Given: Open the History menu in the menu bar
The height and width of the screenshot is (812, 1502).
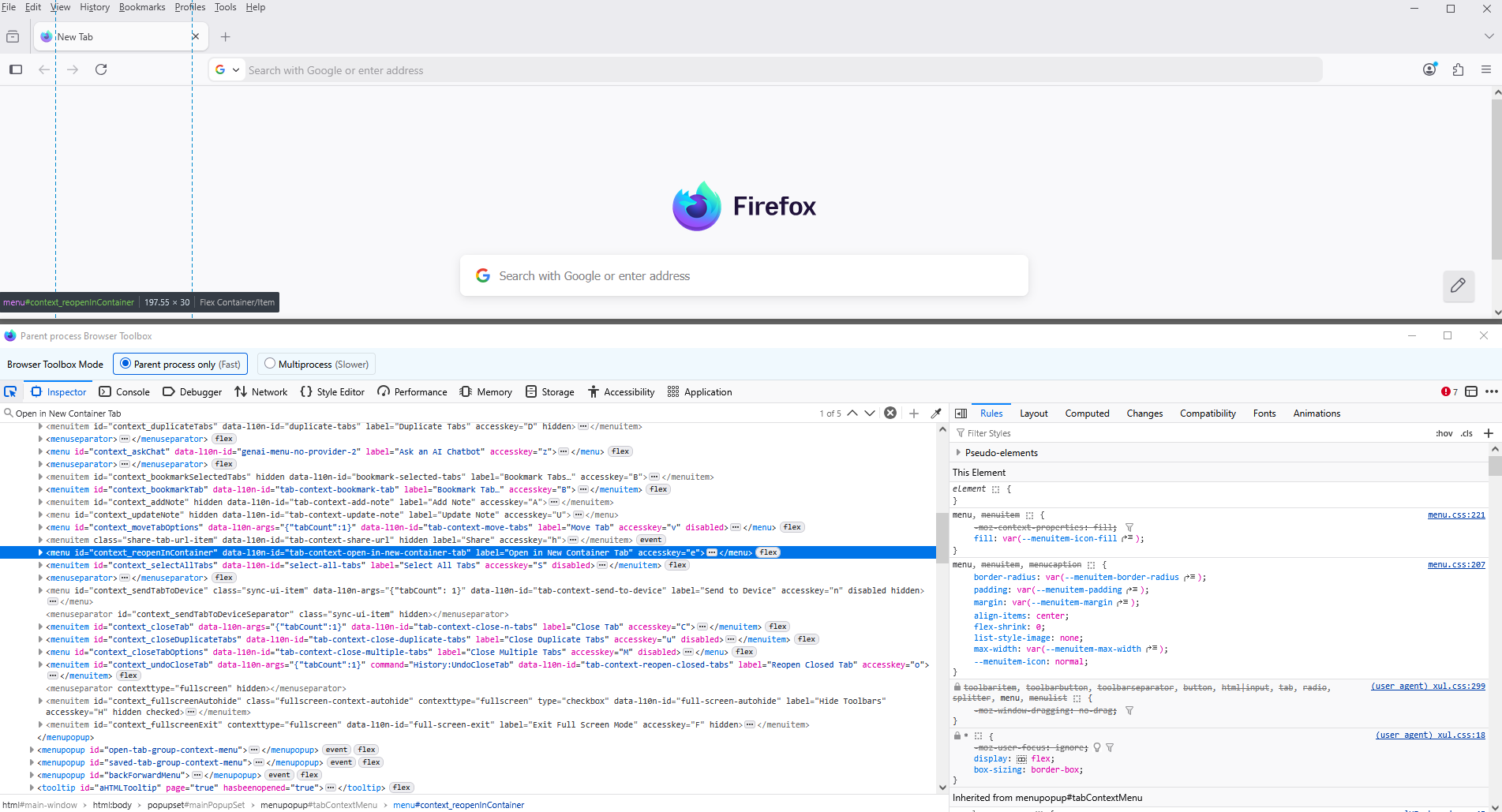Looking at the screenshot, I should point(95,7).
